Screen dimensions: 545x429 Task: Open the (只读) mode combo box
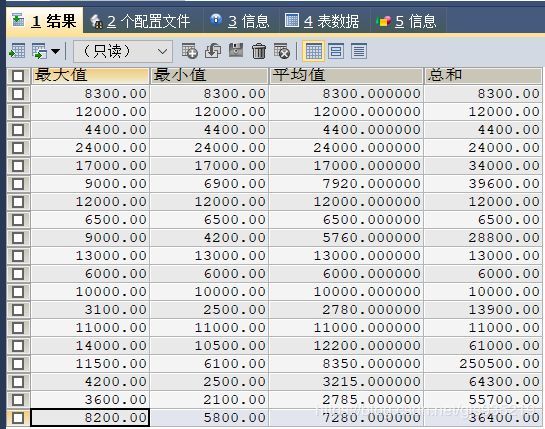(x=123, y=51)
